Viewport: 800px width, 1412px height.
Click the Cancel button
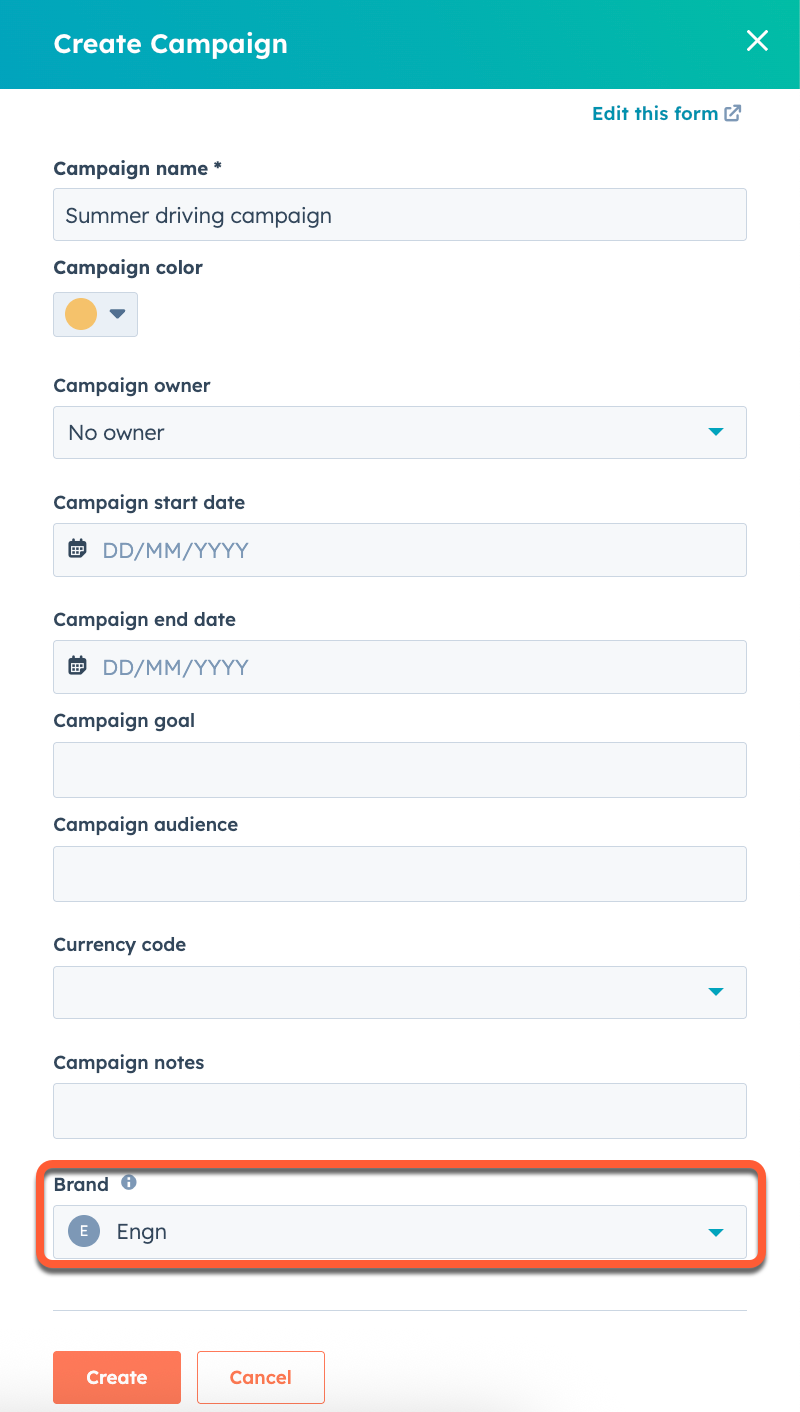(260, 1377)
